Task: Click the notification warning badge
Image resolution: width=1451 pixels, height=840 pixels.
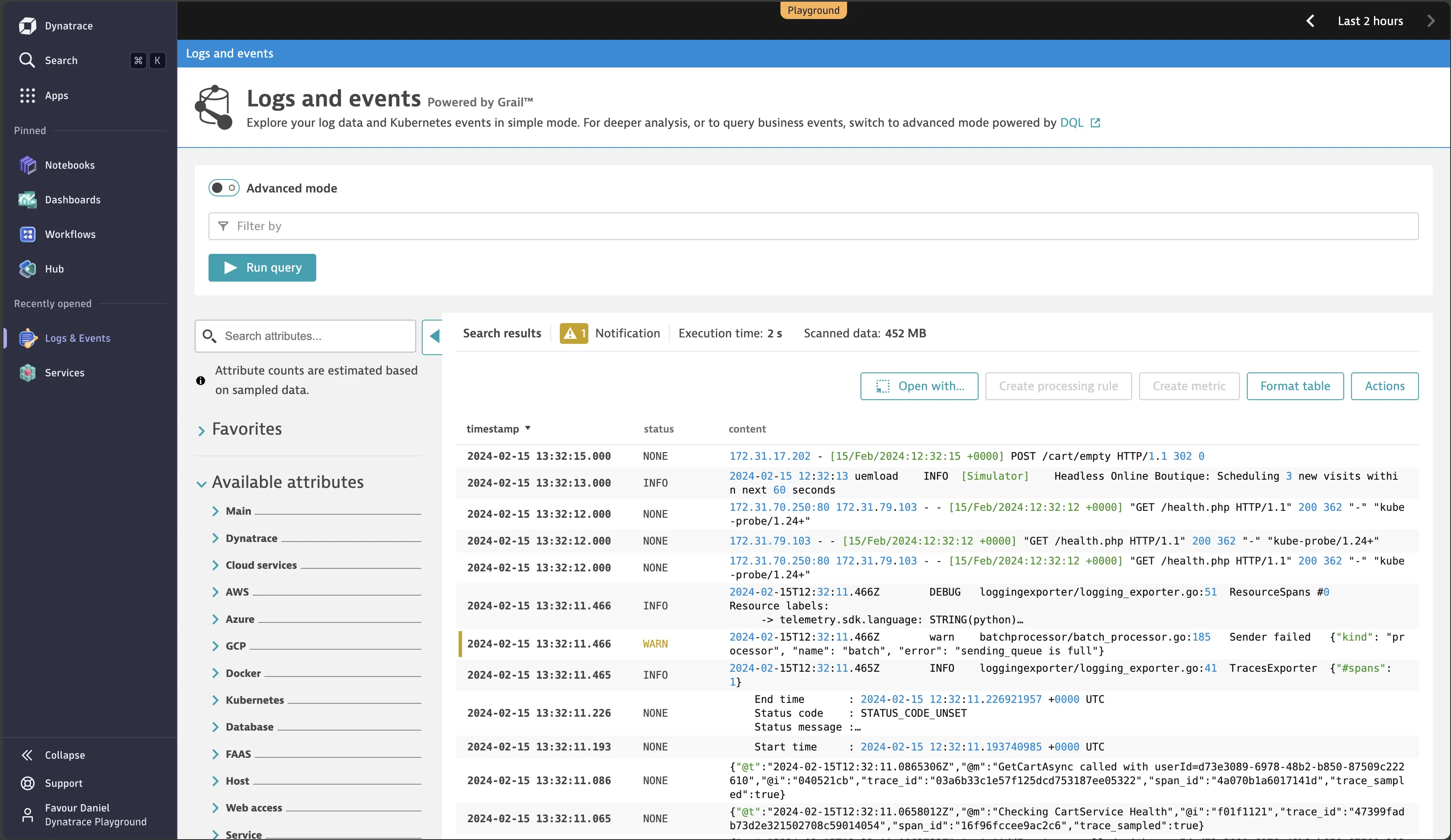Action: coord(574,333)
